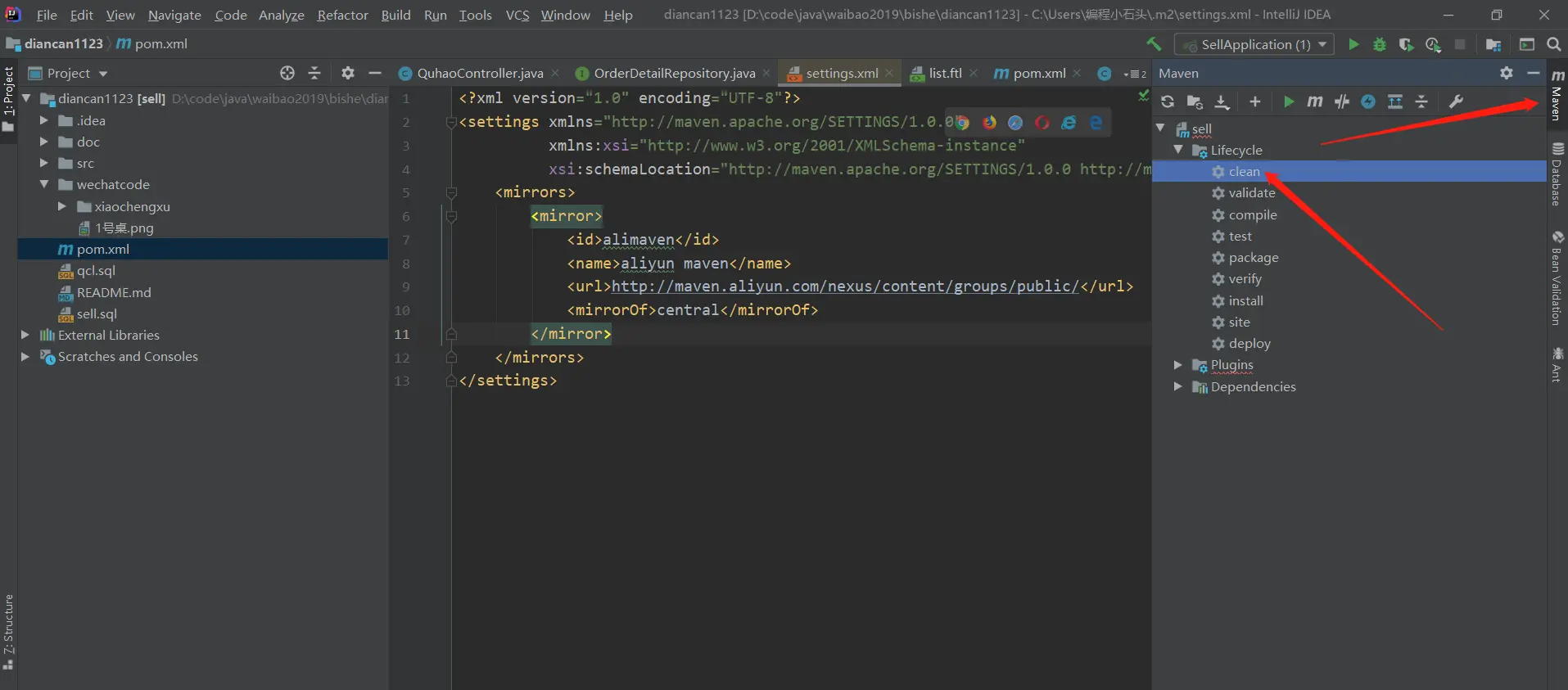Collapse the Lifecycle node in Maven
Image resolution: width=1568 pixels, height=690 pixels.
point(1178,150)
